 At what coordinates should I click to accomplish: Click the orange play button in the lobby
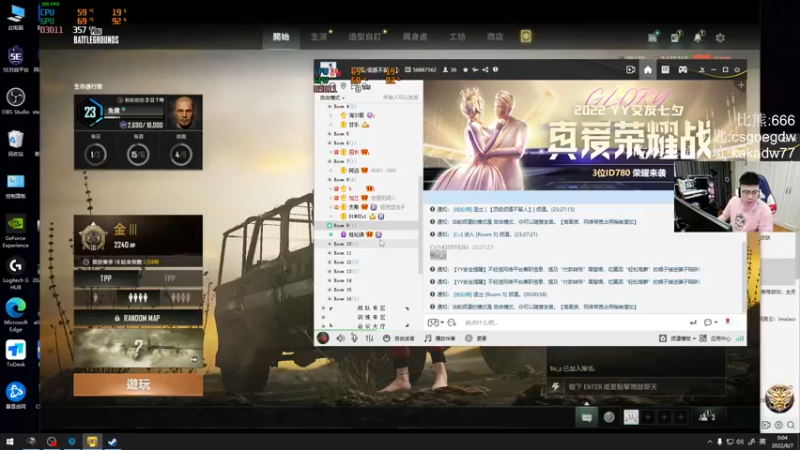(x=138, y=384)
